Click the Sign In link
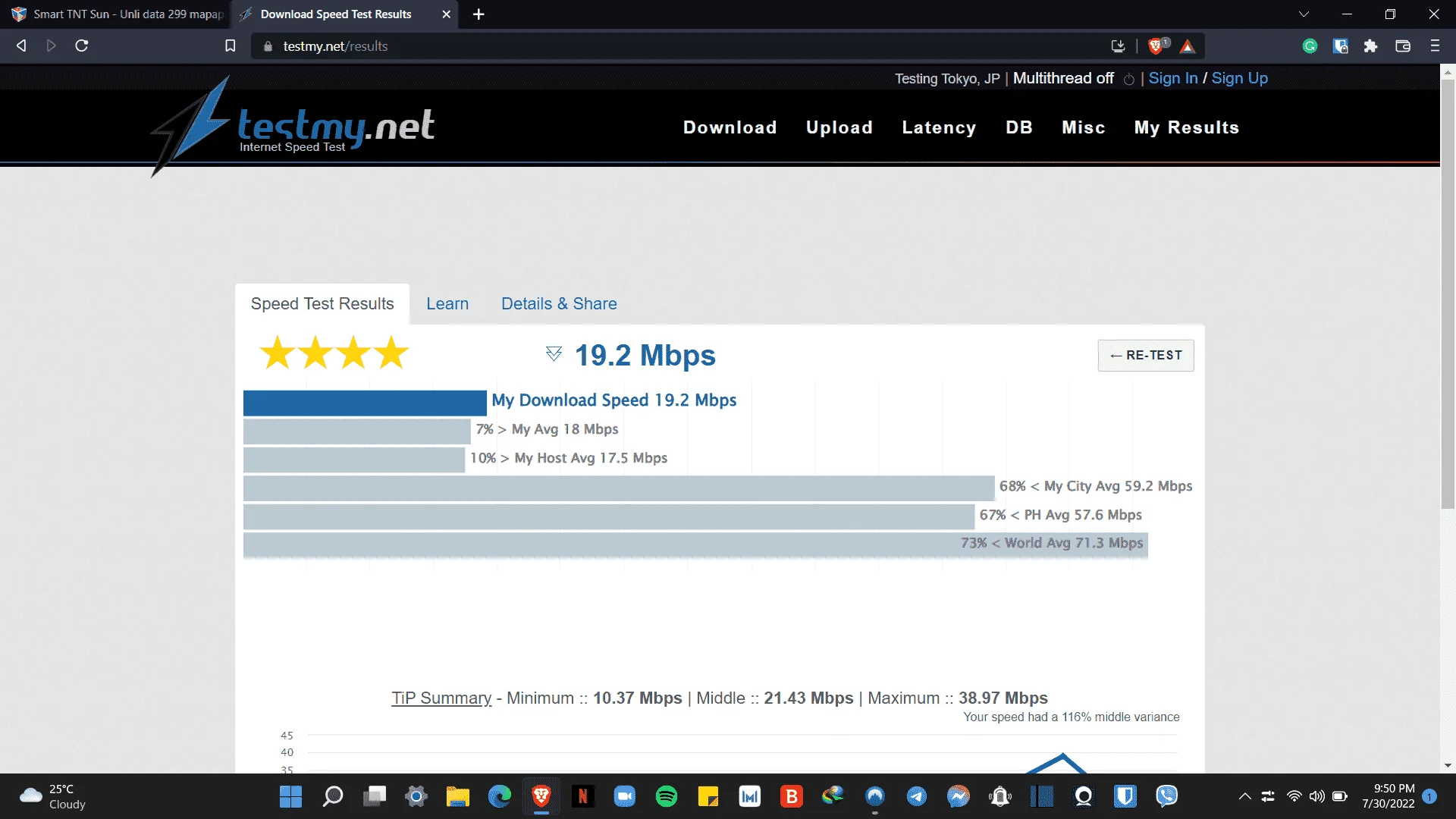This screenshot has width=1456, height=819. click(x=1173, y=78)
